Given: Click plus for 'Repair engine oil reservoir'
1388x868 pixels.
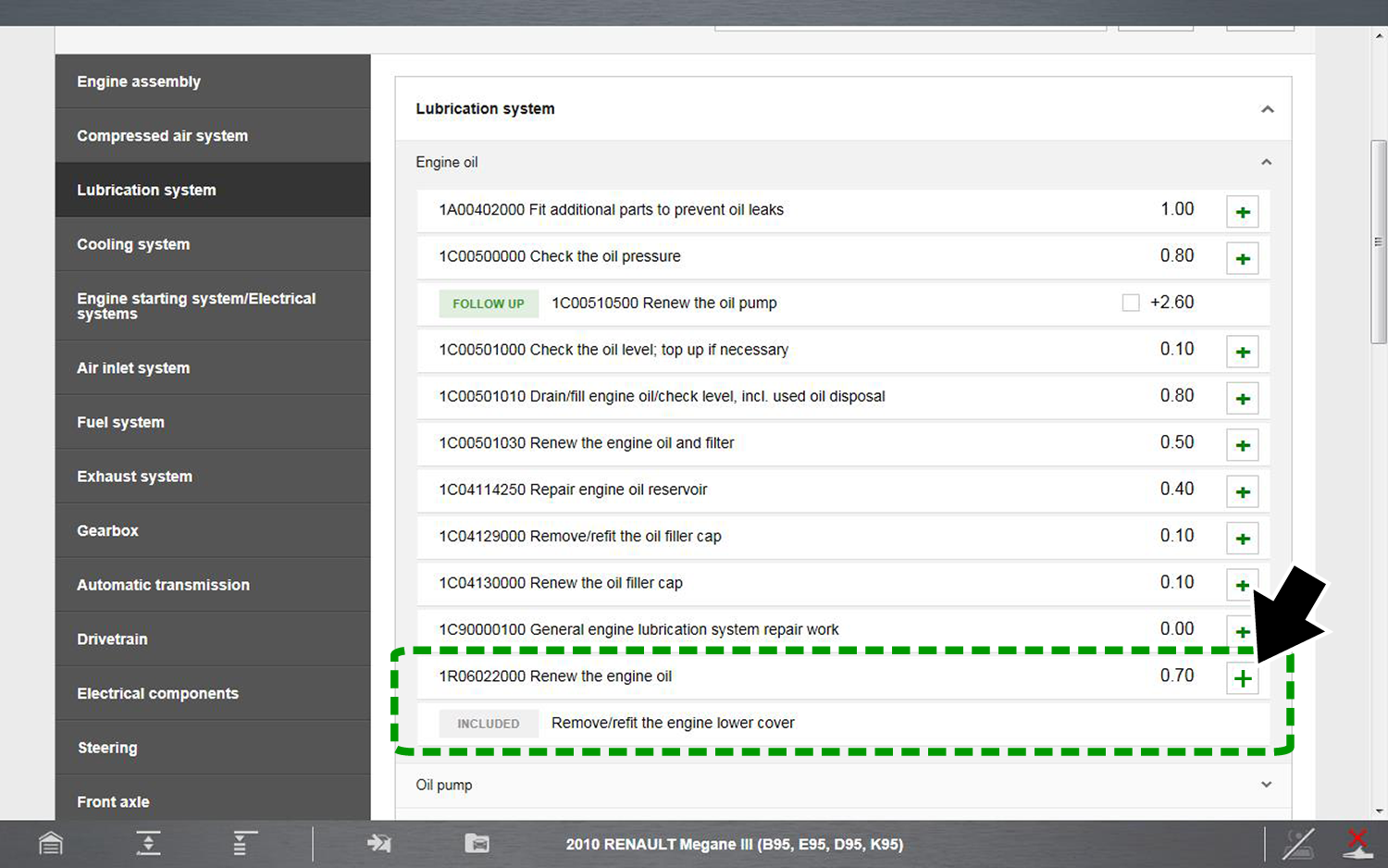Looking at the screenshot, I should point(1242,491).
